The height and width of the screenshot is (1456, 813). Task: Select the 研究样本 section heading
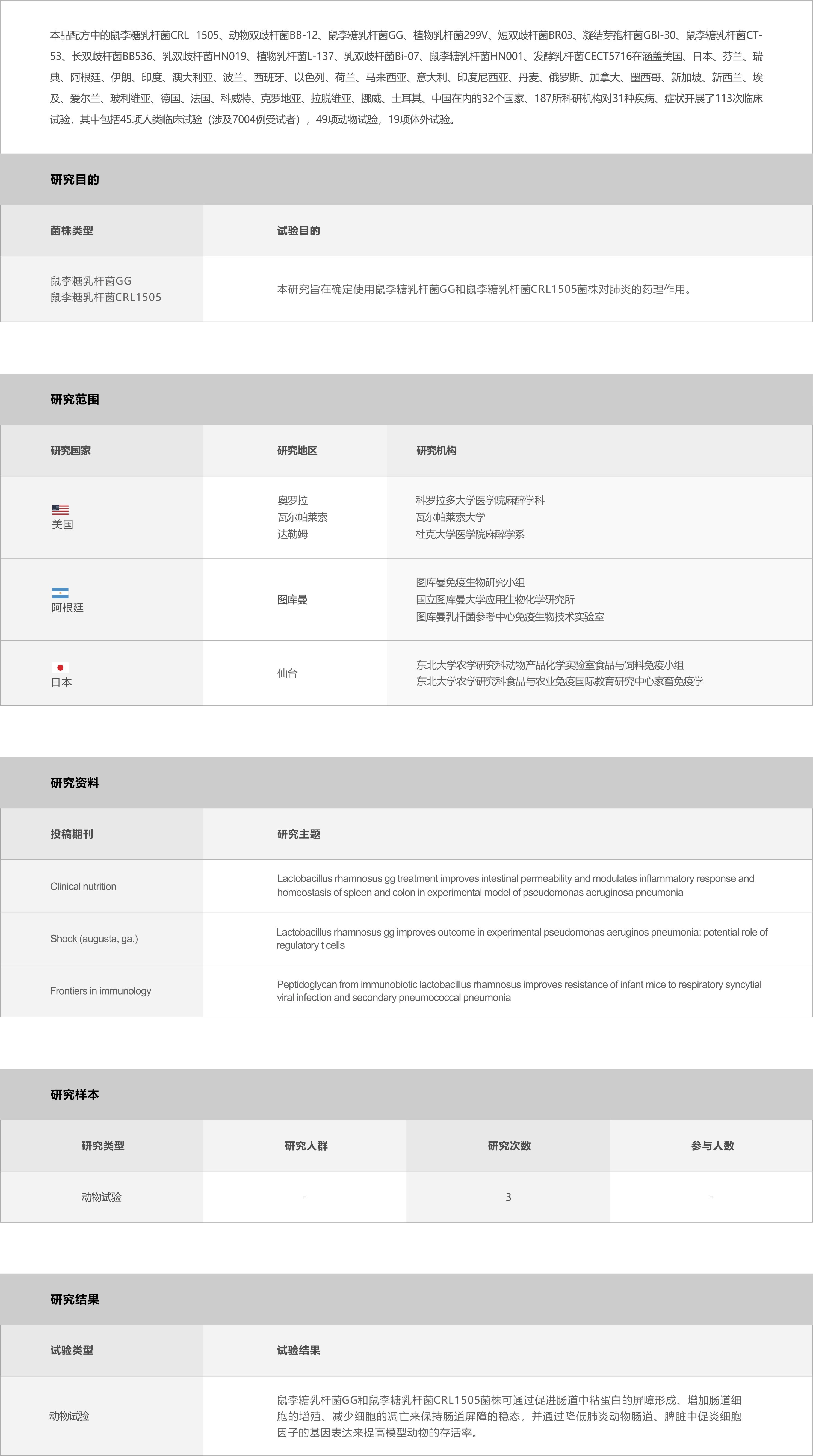(75, 1094)
